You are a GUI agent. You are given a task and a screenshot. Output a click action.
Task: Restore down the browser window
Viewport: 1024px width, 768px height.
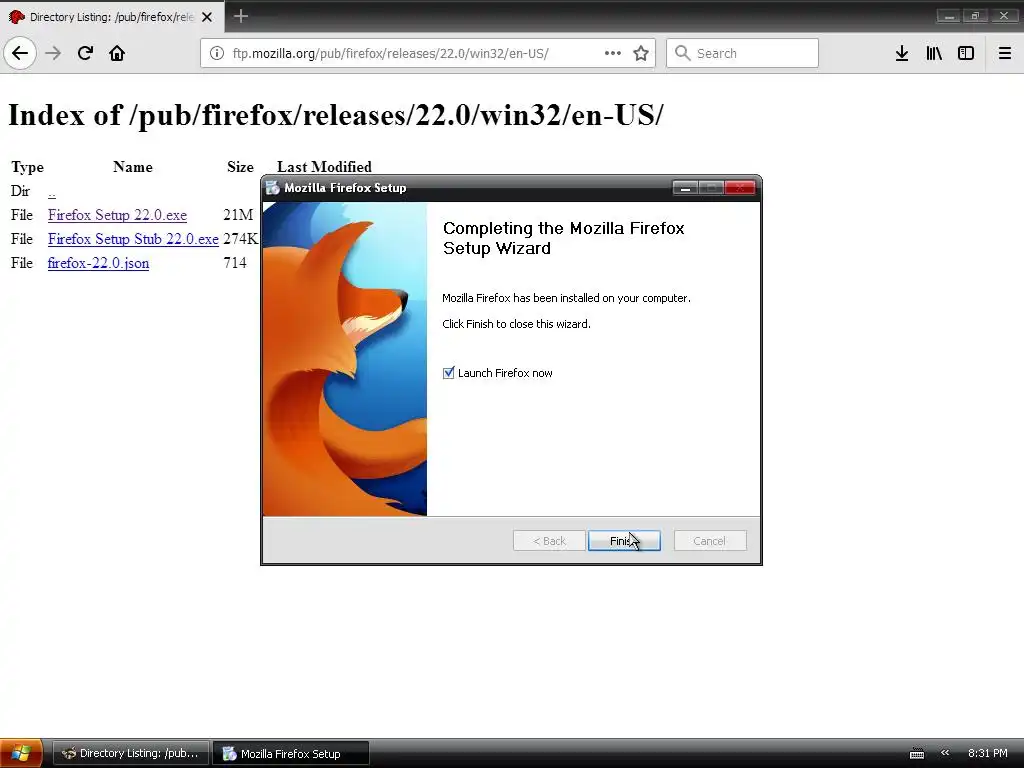(x=975, y=16)
